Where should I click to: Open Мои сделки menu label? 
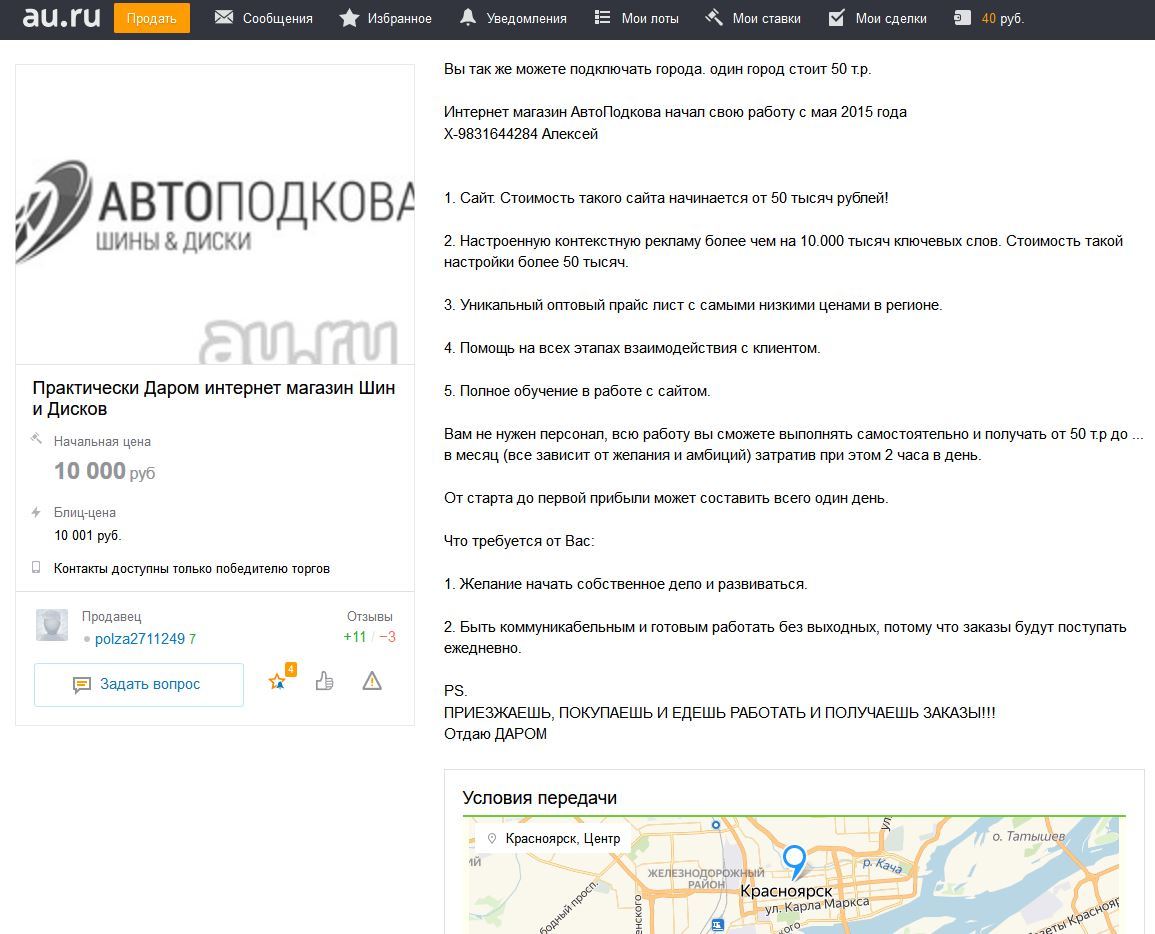[891, 18]
